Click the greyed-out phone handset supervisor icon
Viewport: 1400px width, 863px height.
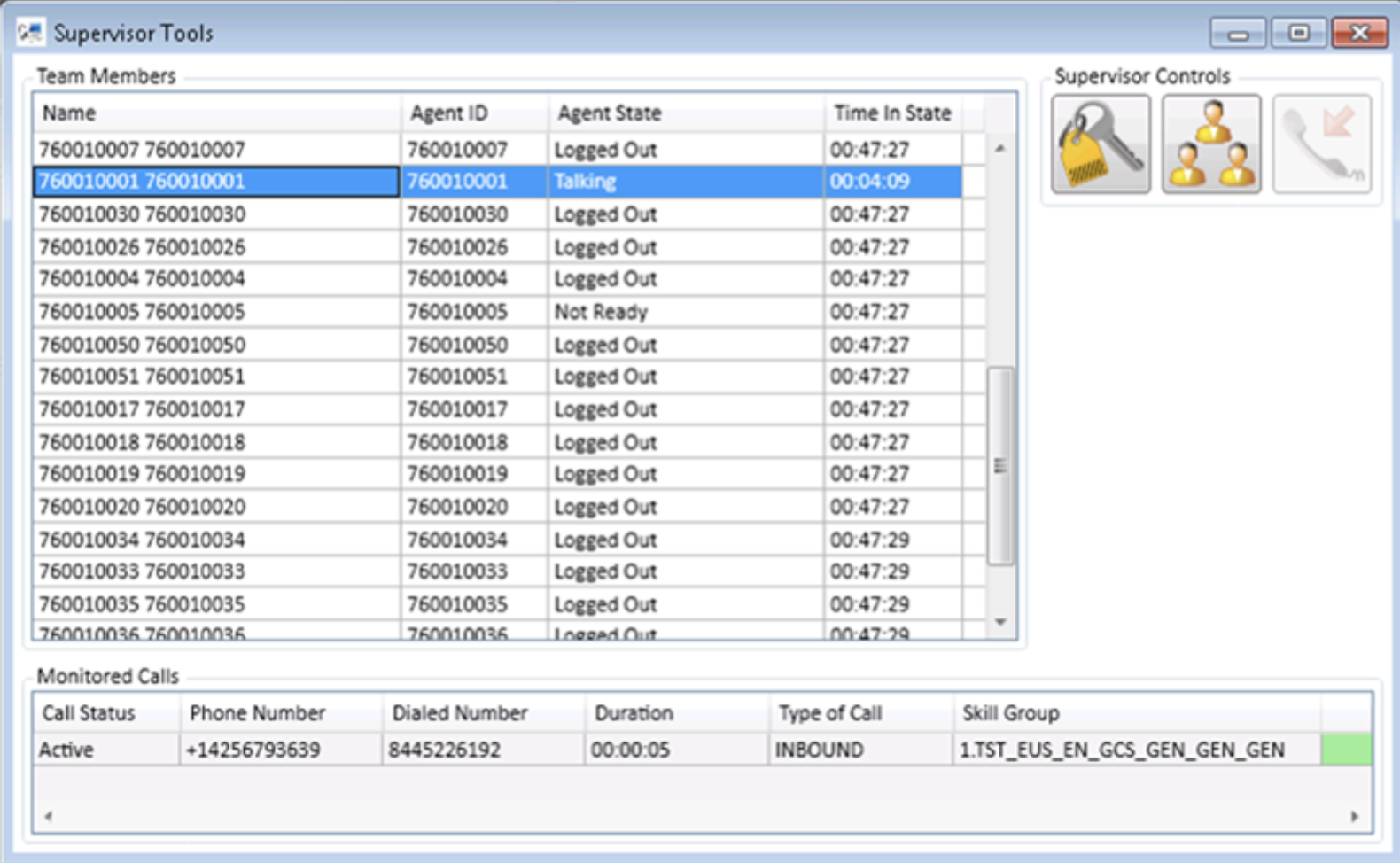pyautogui.click(x=1322, y=144)
